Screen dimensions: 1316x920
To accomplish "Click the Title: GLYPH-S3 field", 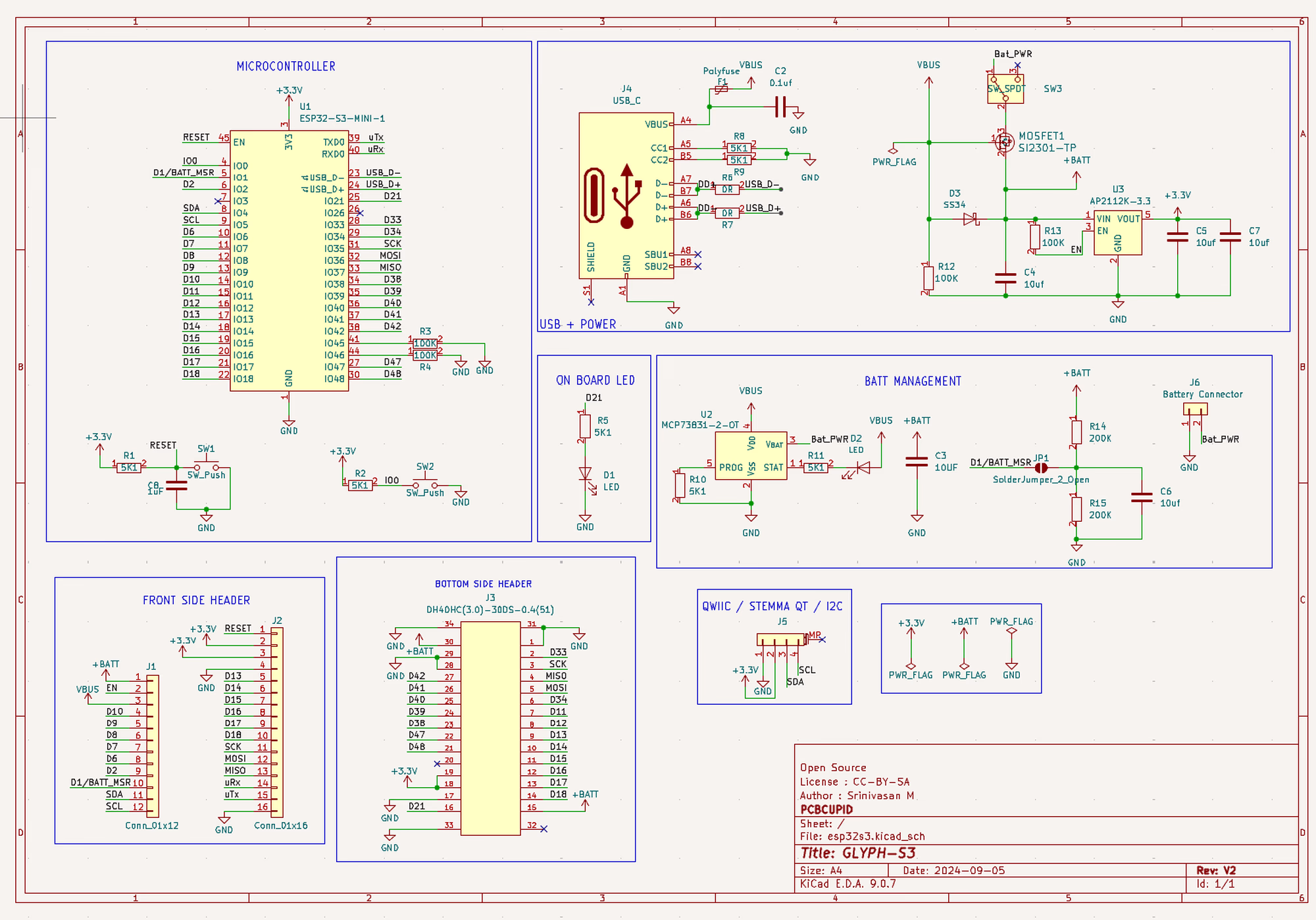I will pyautogui.click(x=857, y=853).
